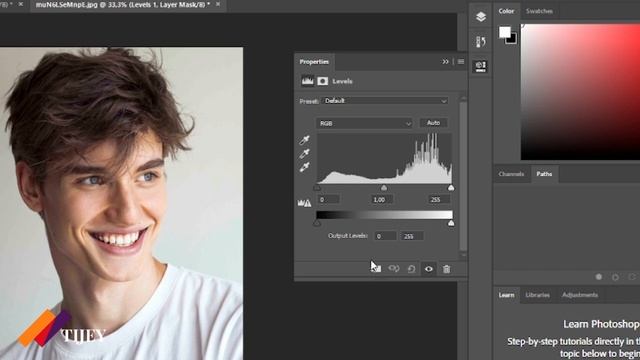
Task: Clip adjustment to layer below icon
Action: pos(376,269)
